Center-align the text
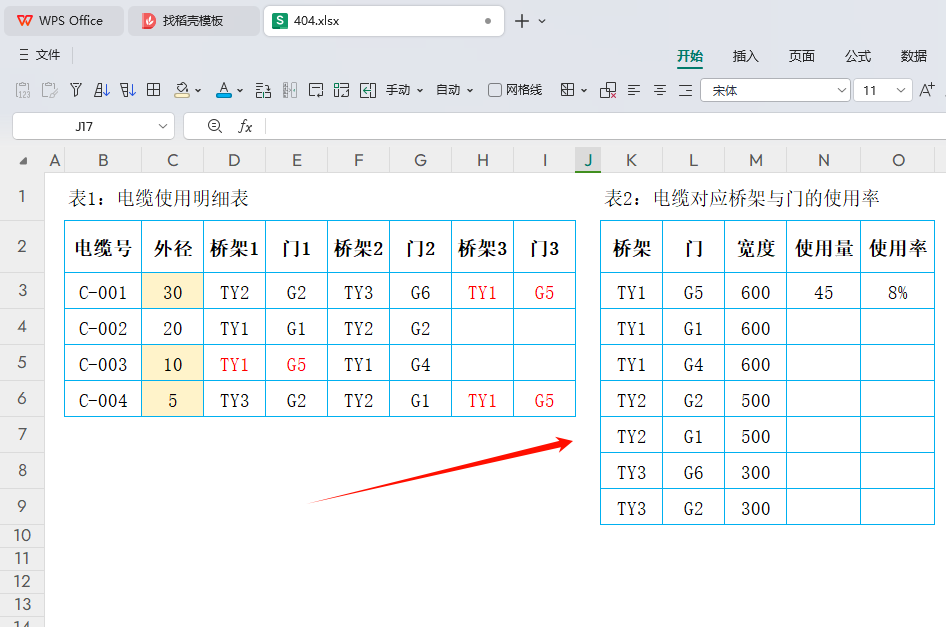The height and width of the screenshot is (627, 946). pos(660,91)
